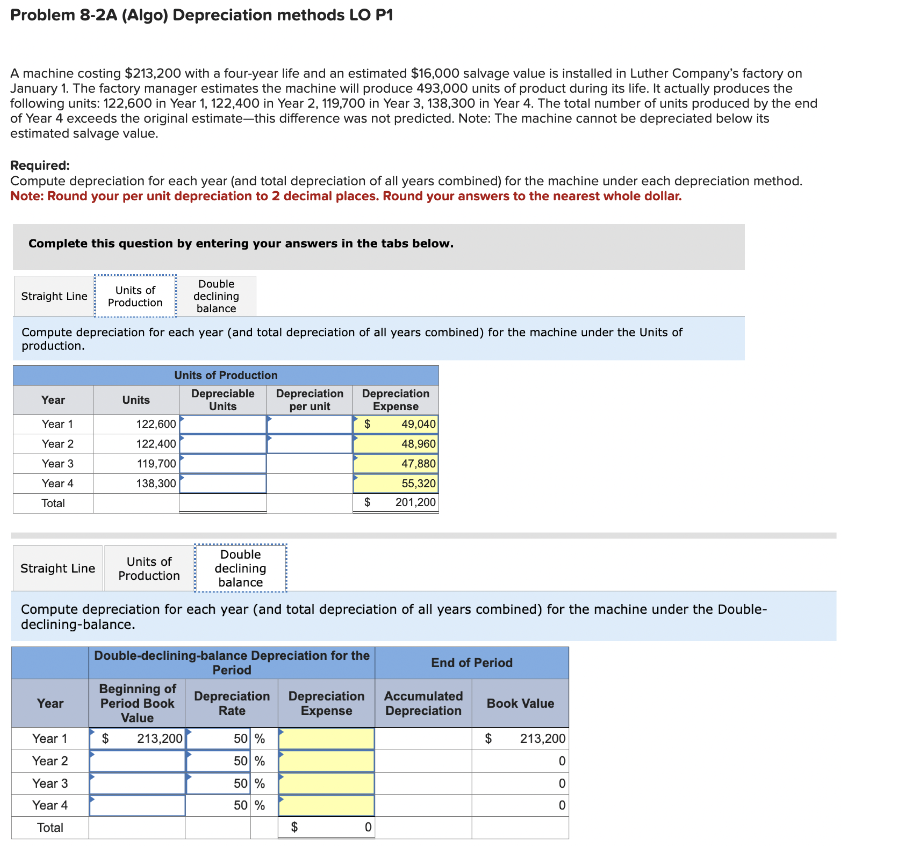Click Year 4 yellow Depreciation Expense cell
Screen dimensions: 922x860
click(x=326, y=806)
